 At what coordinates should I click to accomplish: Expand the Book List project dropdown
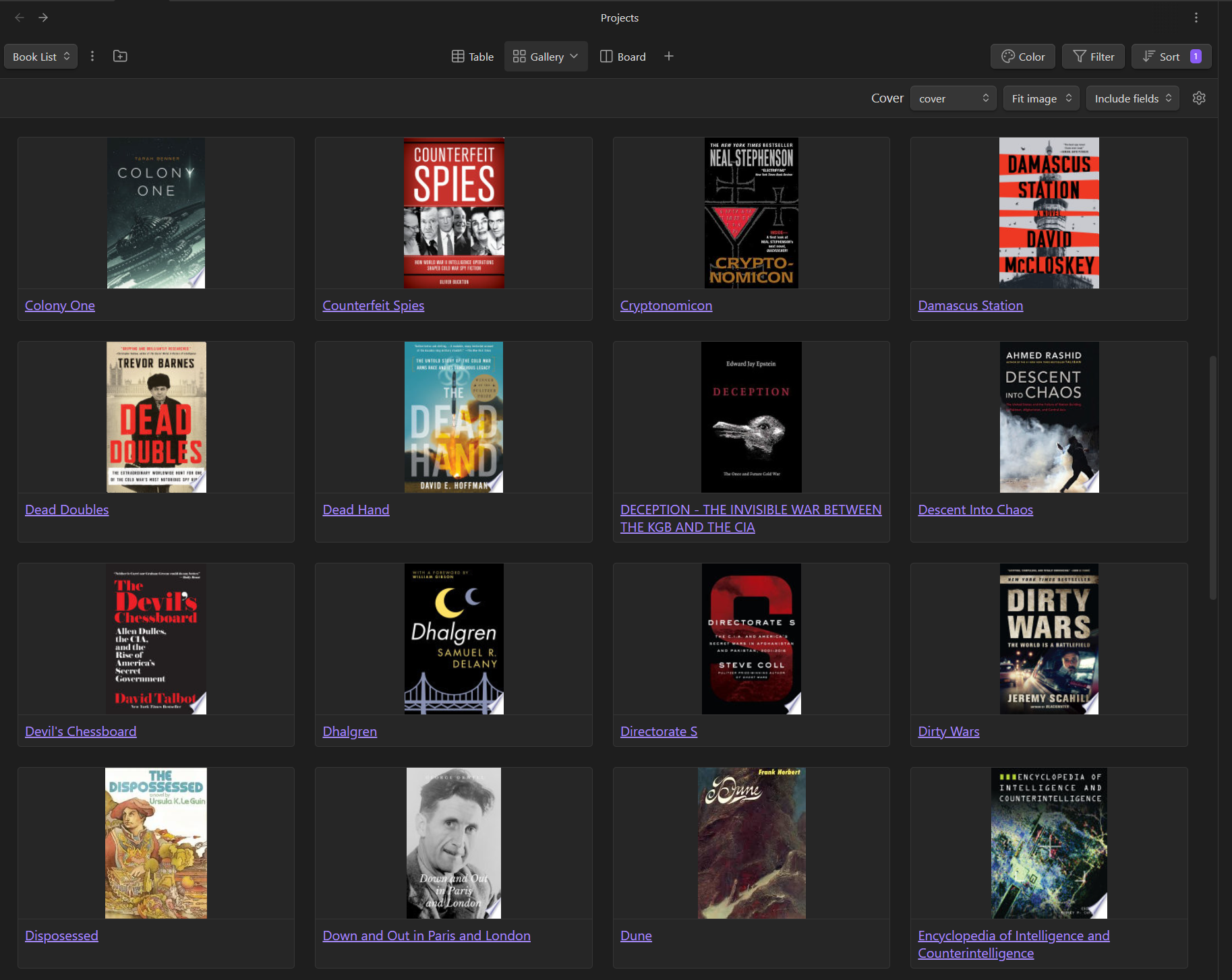pos(40,57)
